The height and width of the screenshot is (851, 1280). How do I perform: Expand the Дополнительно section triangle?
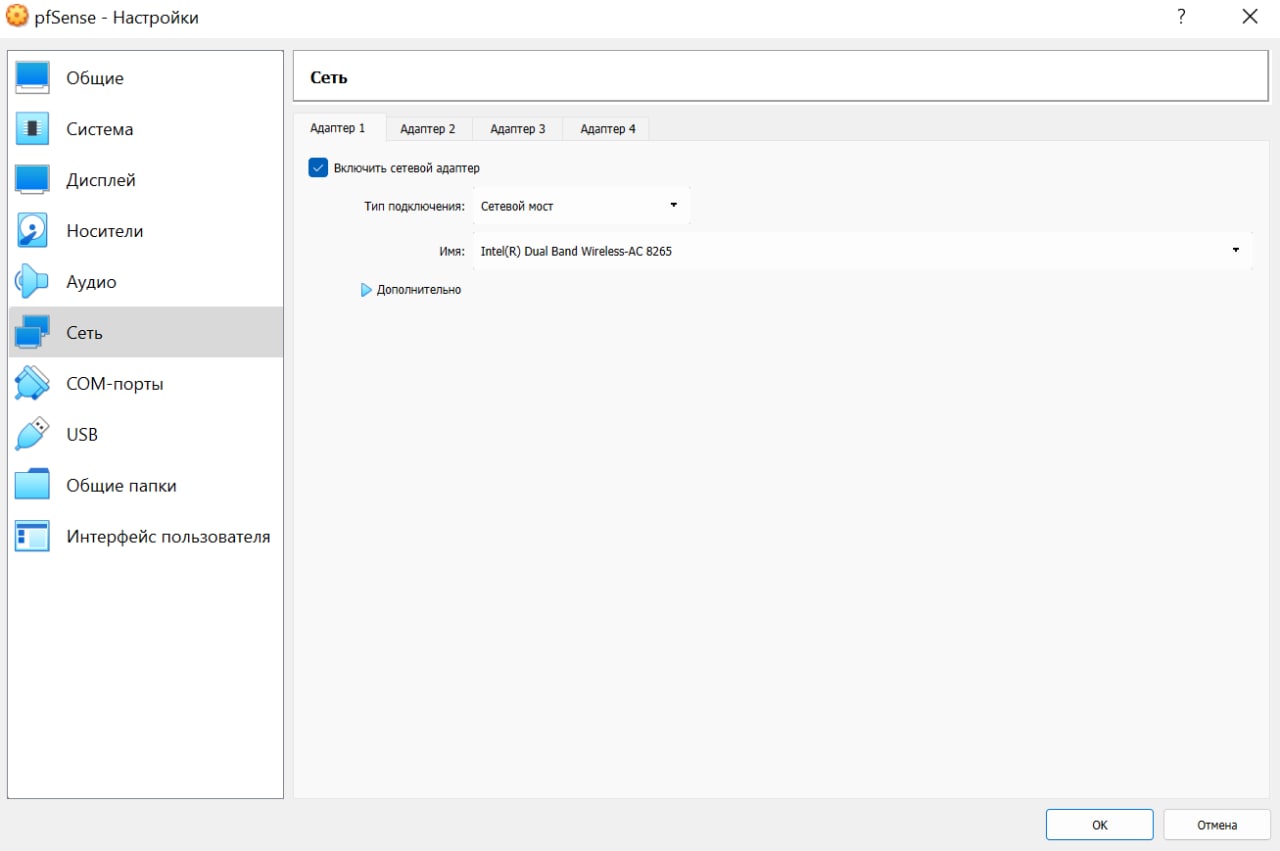[366, 290]
